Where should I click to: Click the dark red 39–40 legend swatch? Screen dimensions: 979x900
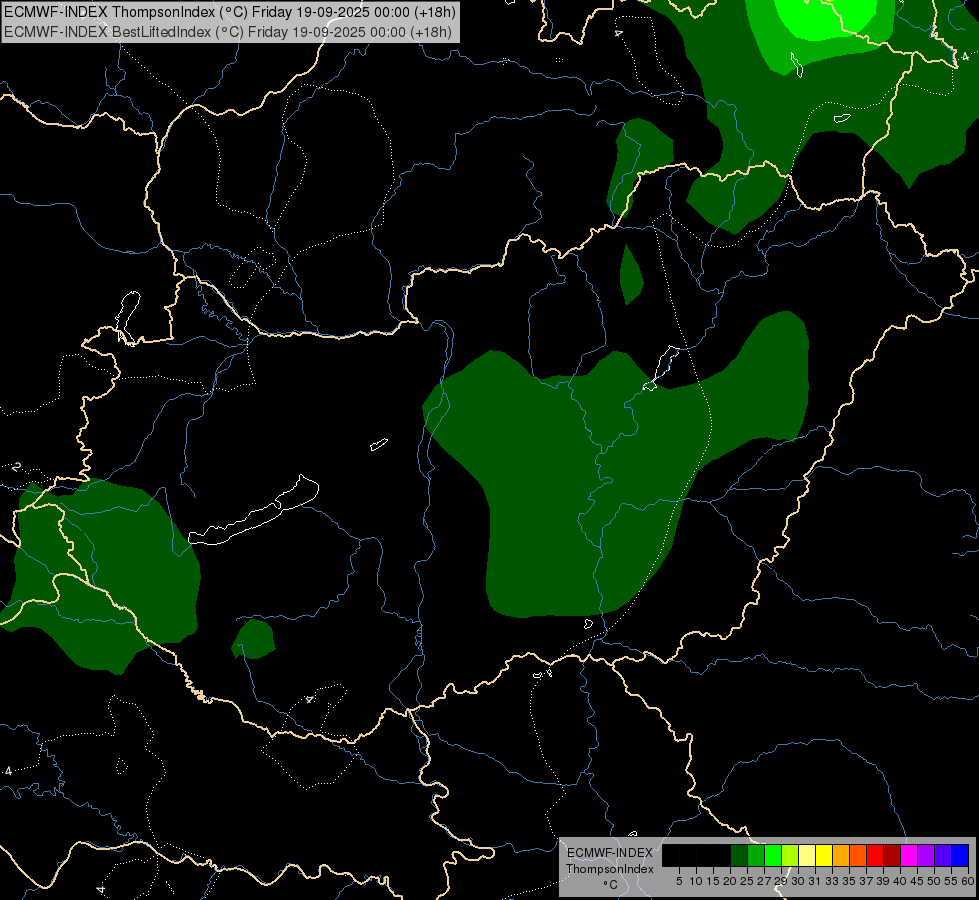tap(892, 855)
